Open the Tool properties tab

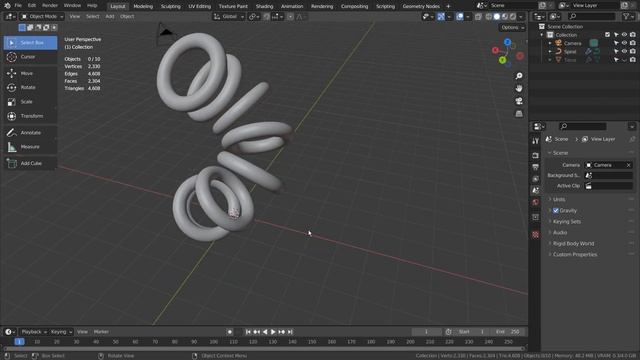click(536, 141)
